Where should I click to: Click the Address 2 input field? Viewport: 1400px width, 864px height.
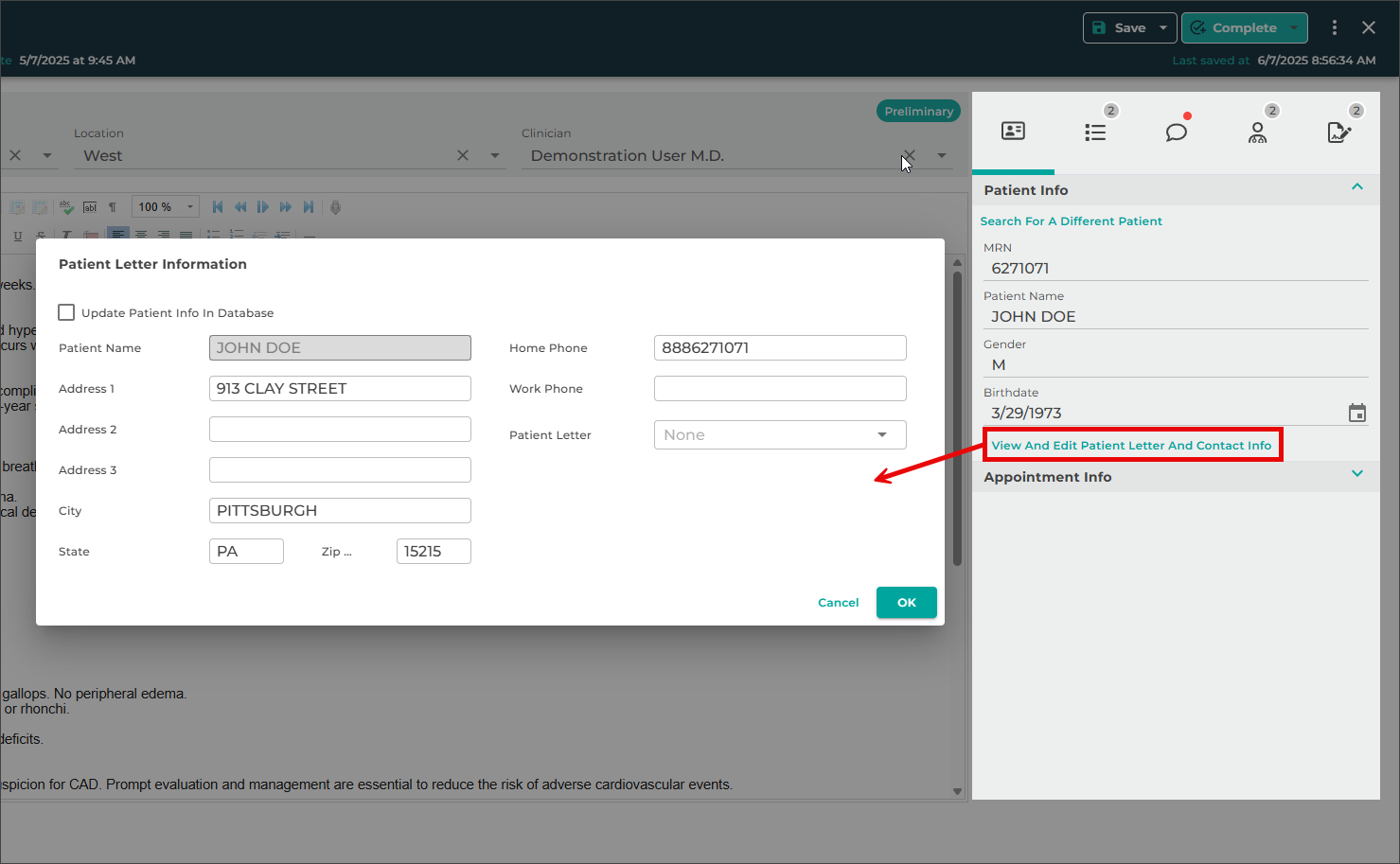click(x=340, y=430)
